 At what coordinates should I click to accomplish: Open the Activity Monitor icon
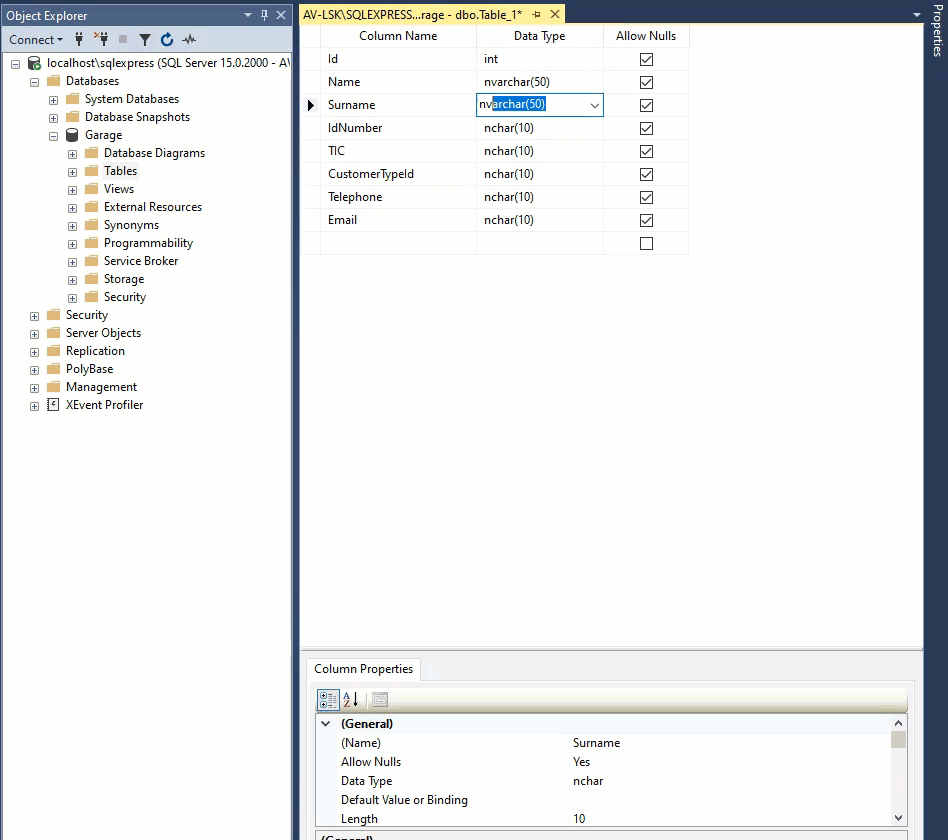tap(189, 39)
